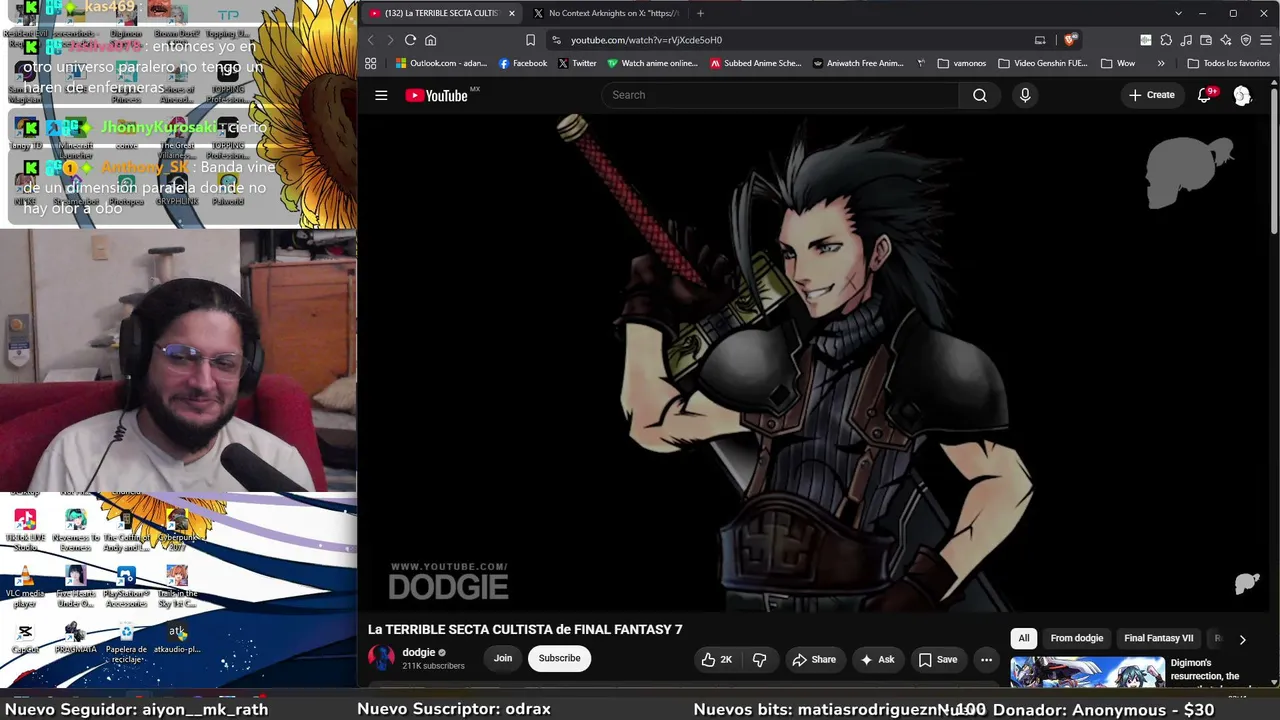Open Trails in the Sky desktop shortcut
The image size is (1280, 720).
pos(177,587)
